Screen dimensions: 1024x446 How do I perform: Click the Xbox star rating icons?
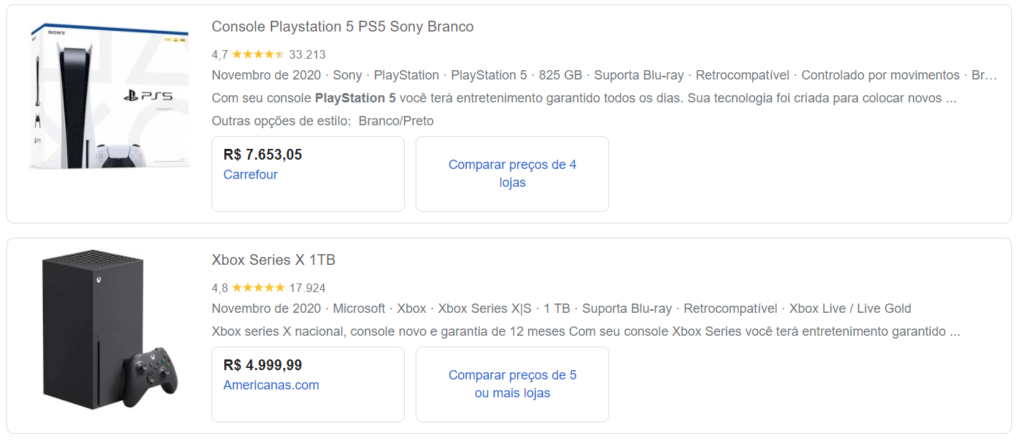pyautogui.click(x=258, y=288)
